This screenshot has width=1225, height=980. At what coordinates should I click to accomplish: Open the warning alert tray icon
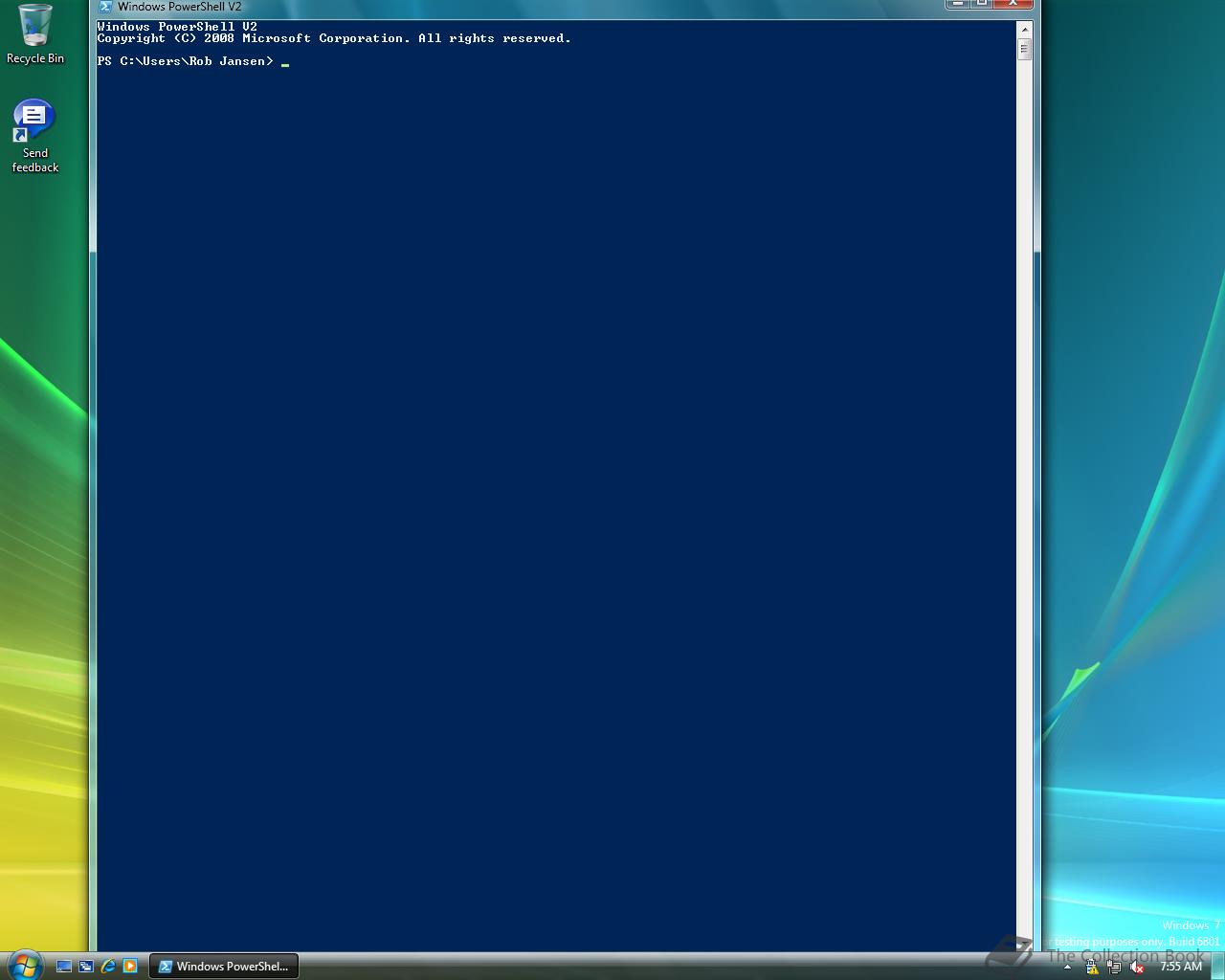(1092, 968)
